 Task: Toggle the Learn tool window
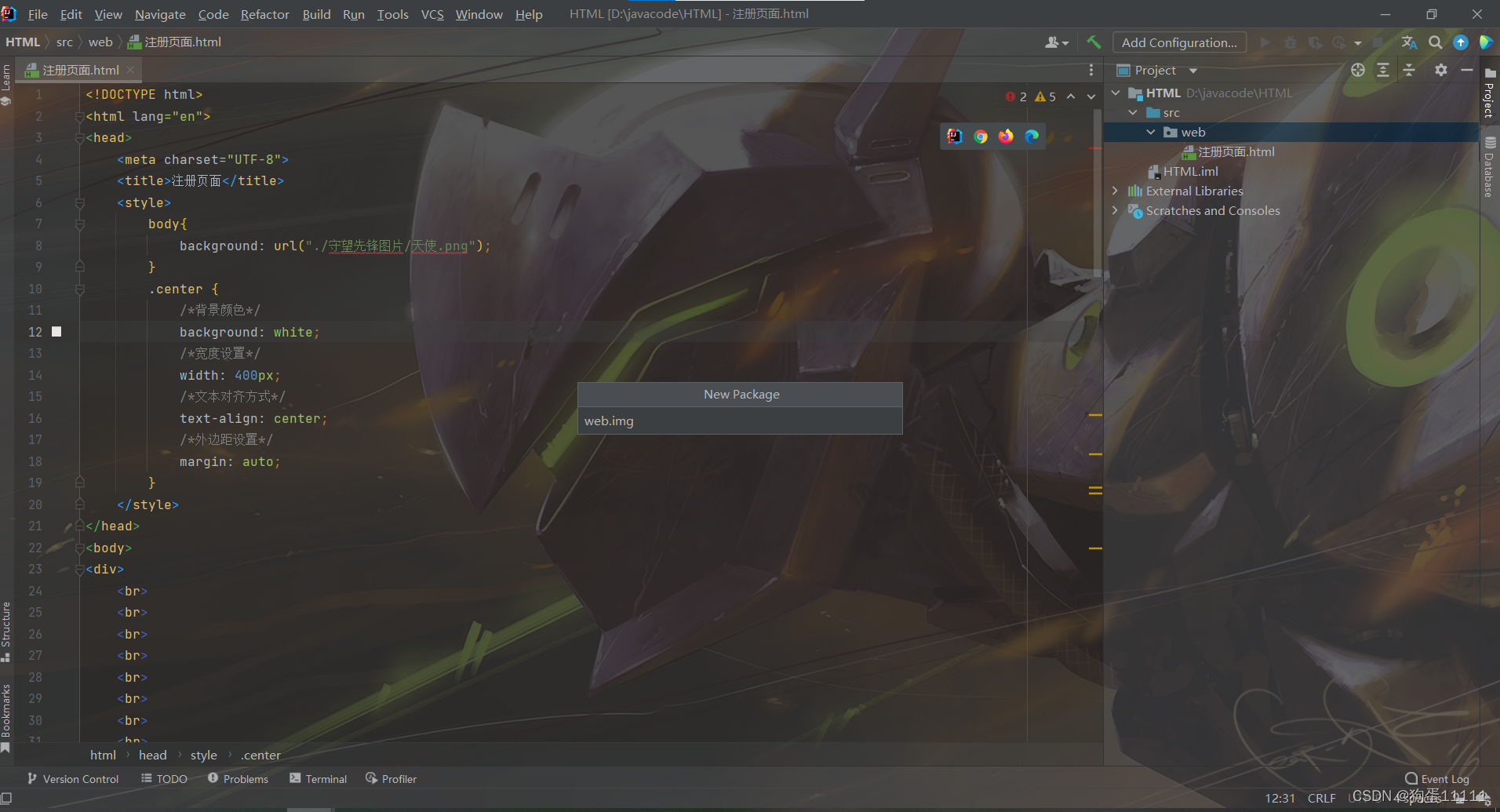click(6, 85)
